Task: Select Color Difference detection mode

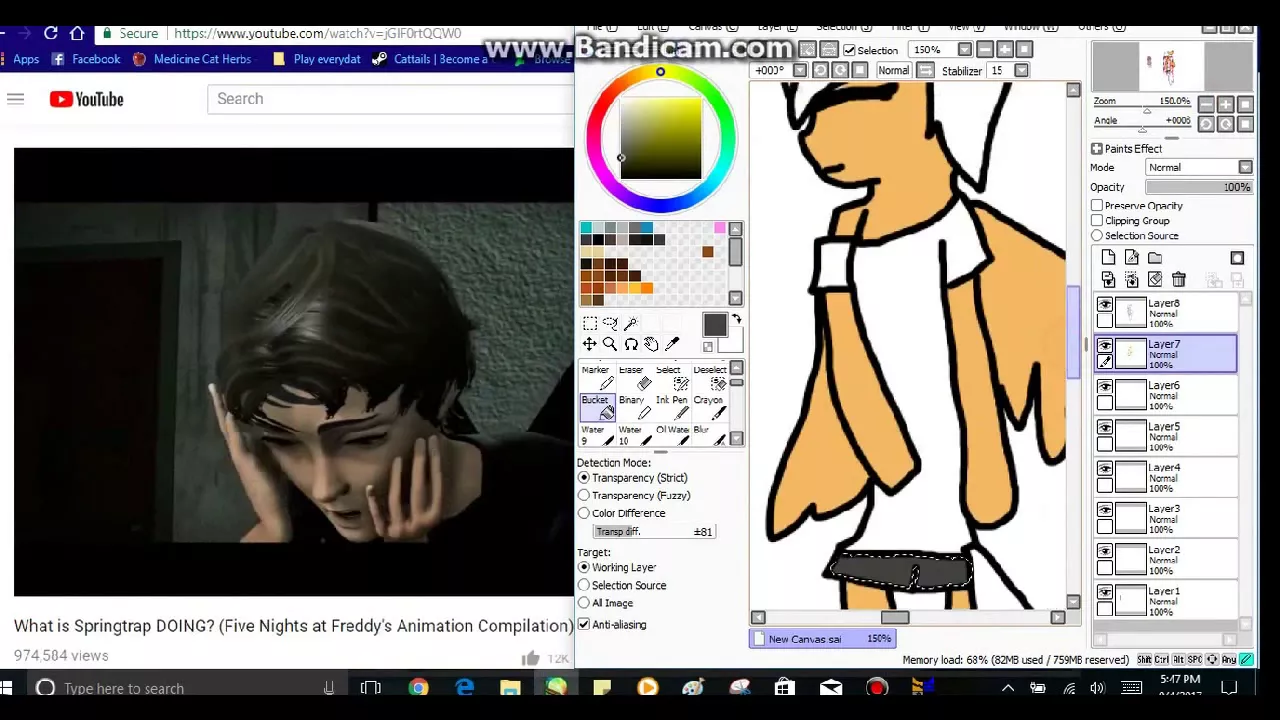Action: tap(584, 514)
